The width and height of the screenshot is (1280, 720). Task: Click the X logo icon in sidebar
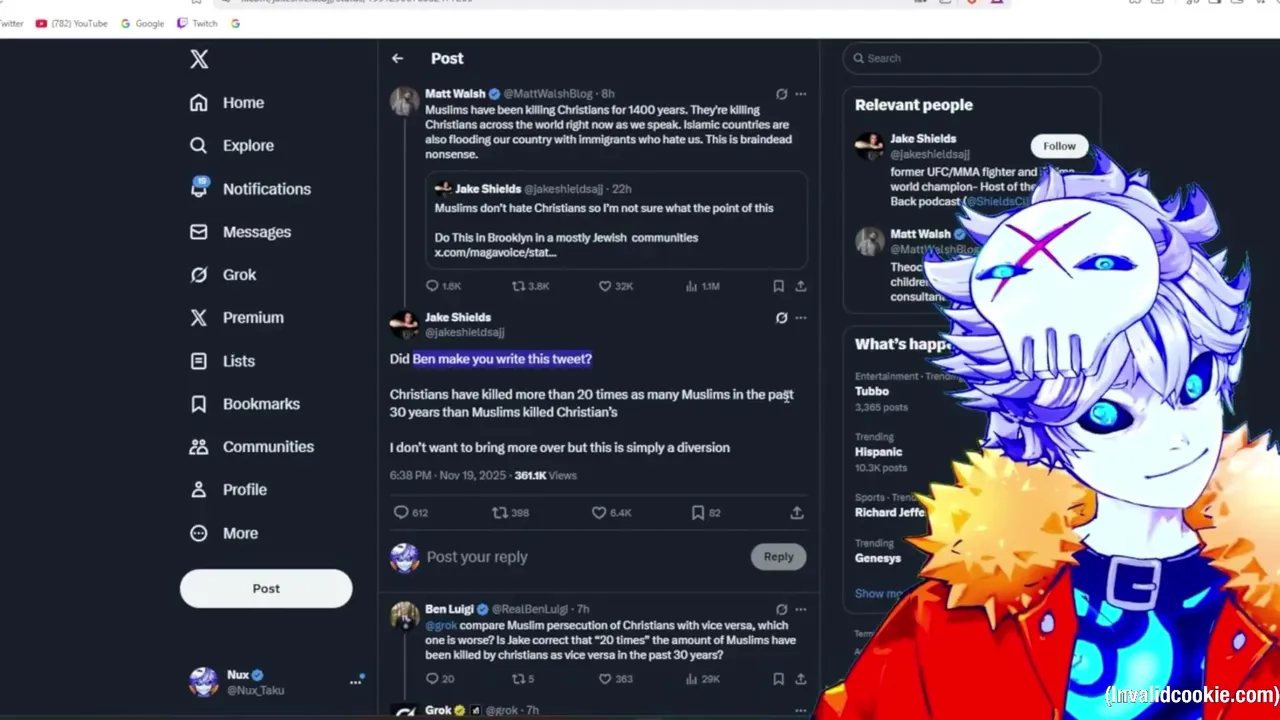tap(199, 59)
